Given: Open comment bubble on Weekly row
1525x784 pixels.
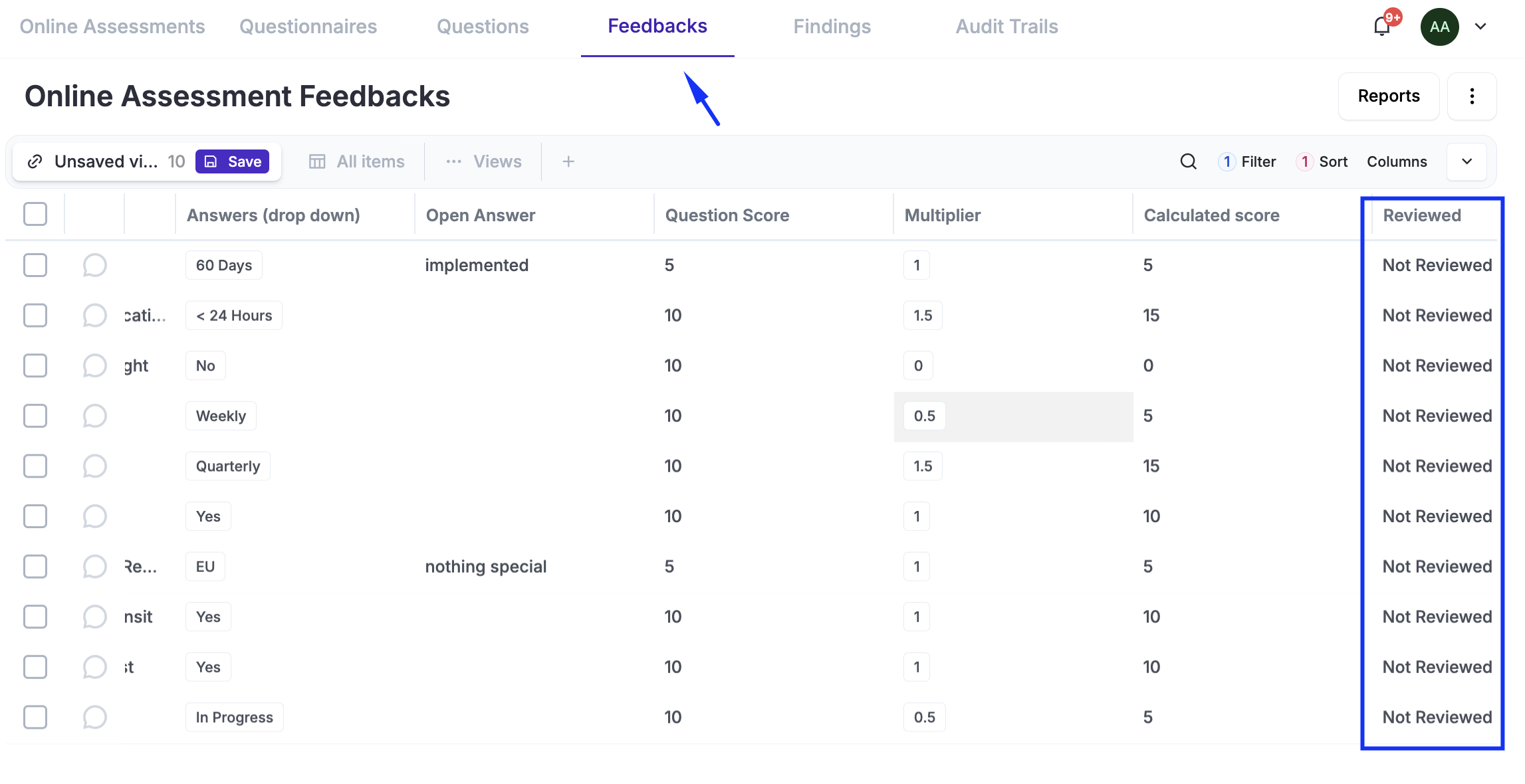Looking at the screenshot, I should (x=94, y=416).
